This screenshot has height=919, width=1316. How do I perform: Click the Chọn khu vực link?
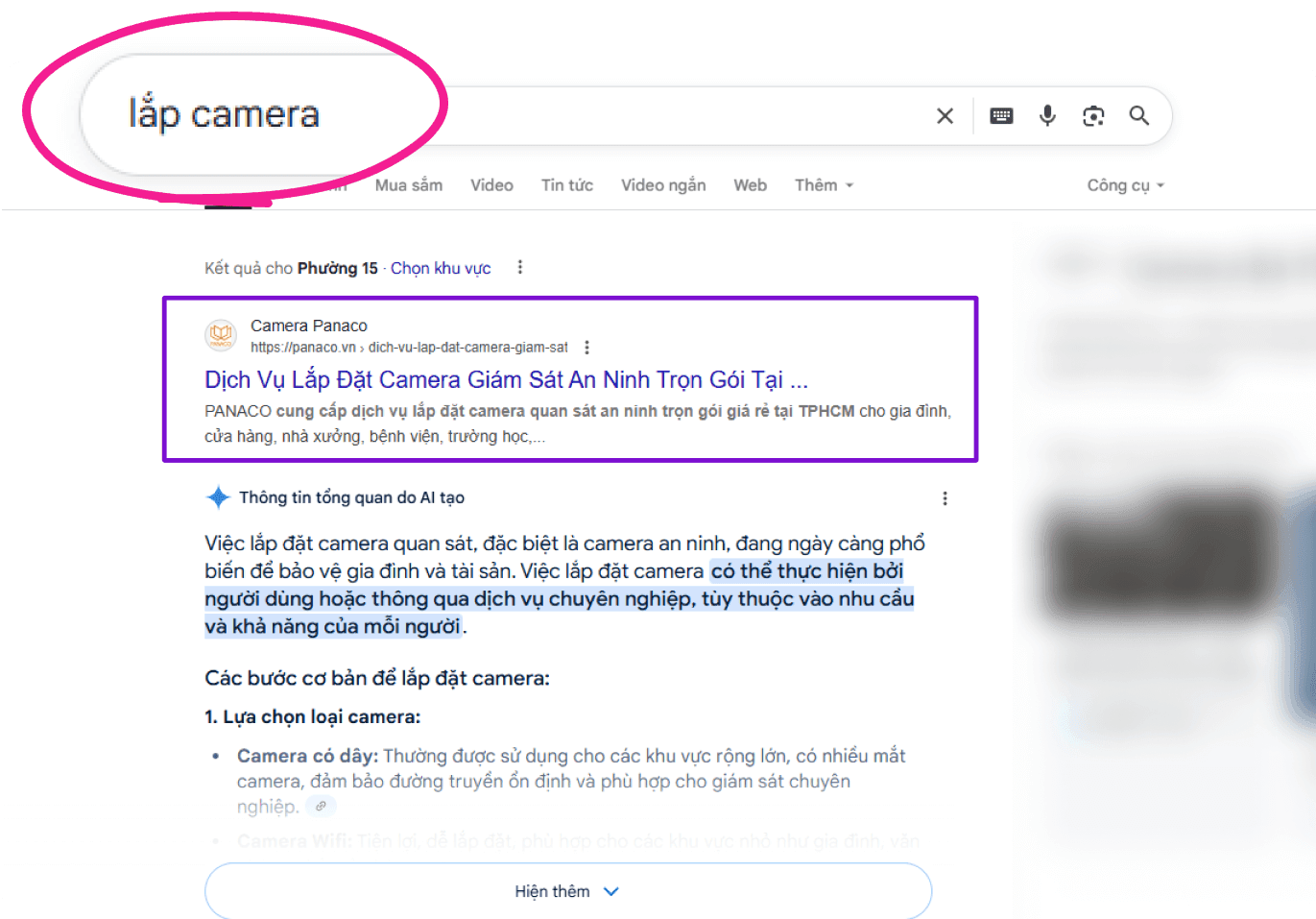[x=441, y=268]
